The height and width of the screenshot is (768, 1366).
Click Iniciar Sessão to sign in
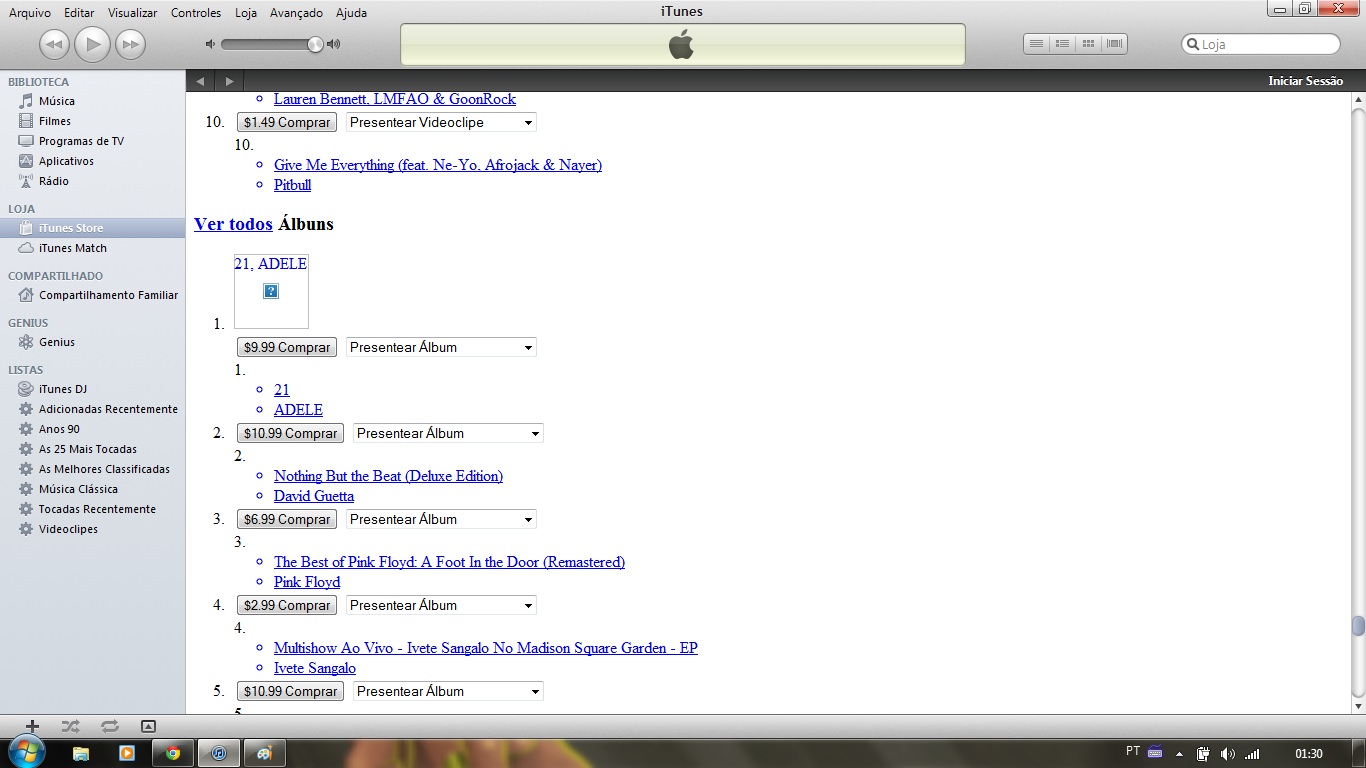1305,81
